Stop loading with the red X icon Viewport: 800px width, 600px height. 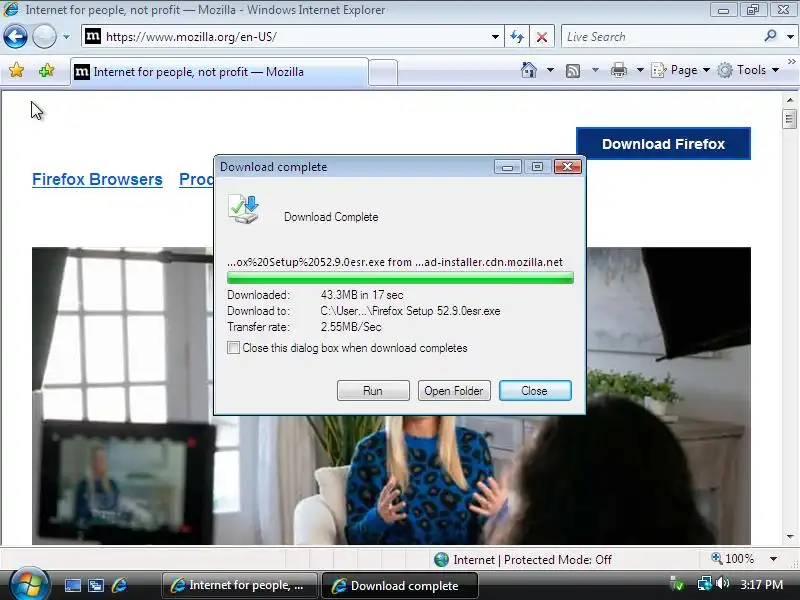coord(542,37)
